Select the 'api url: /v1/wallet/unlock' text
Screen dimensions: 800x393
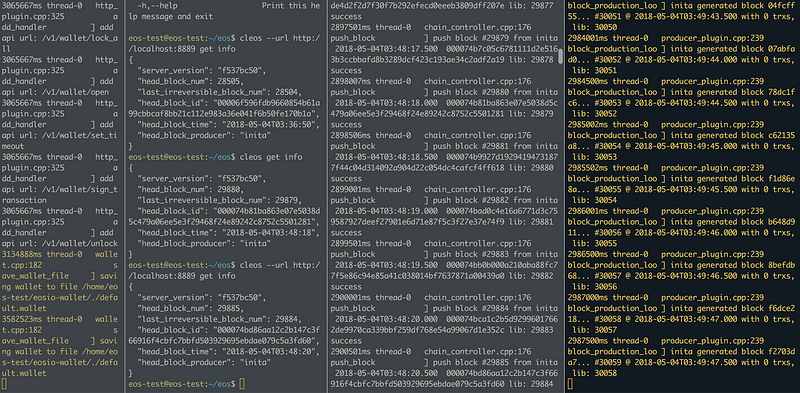tap(60, 243)
